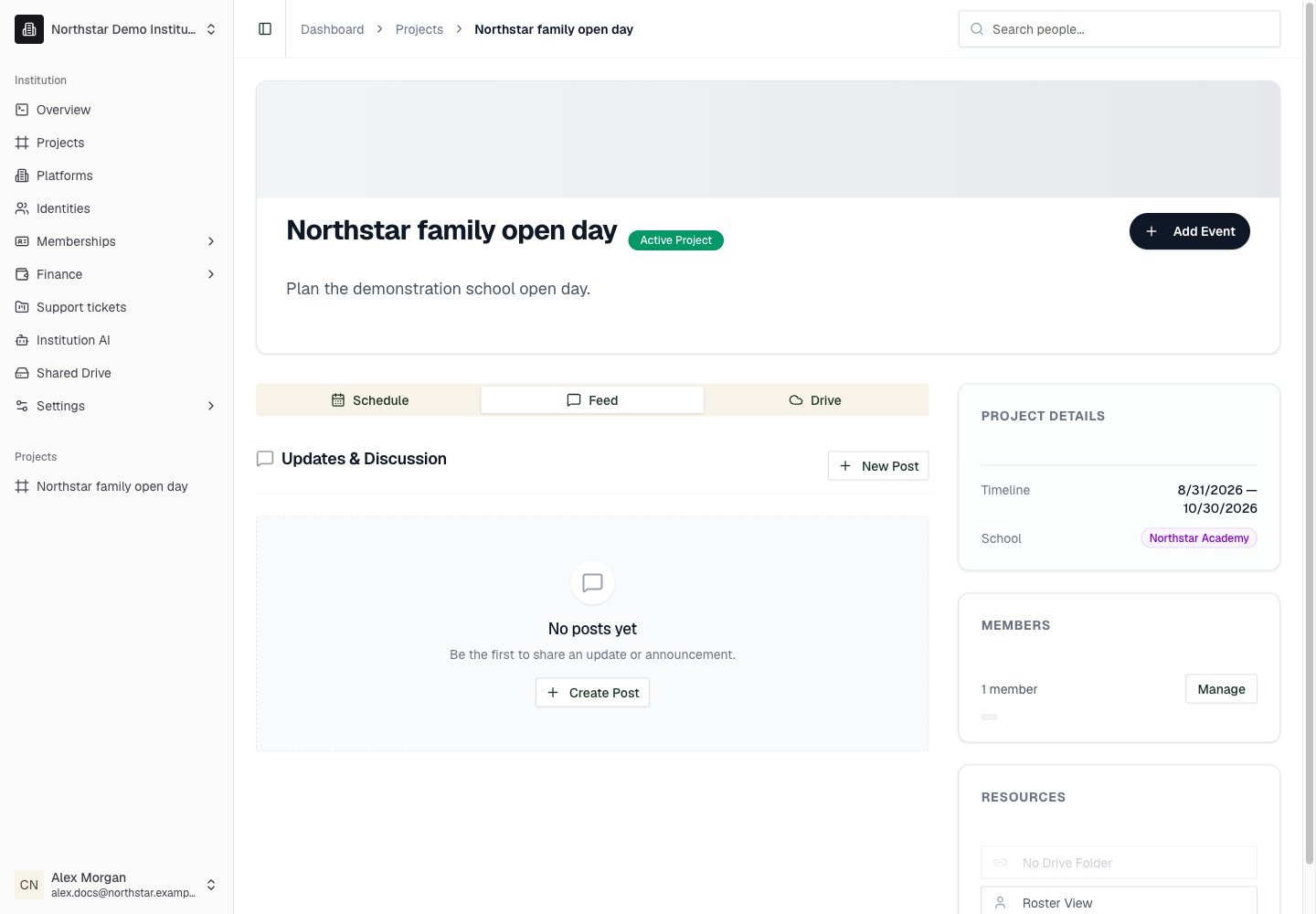The image size is (1316, 914).
Task: Expand the Finance submenu chevron
Action: [x=211, y=274]
